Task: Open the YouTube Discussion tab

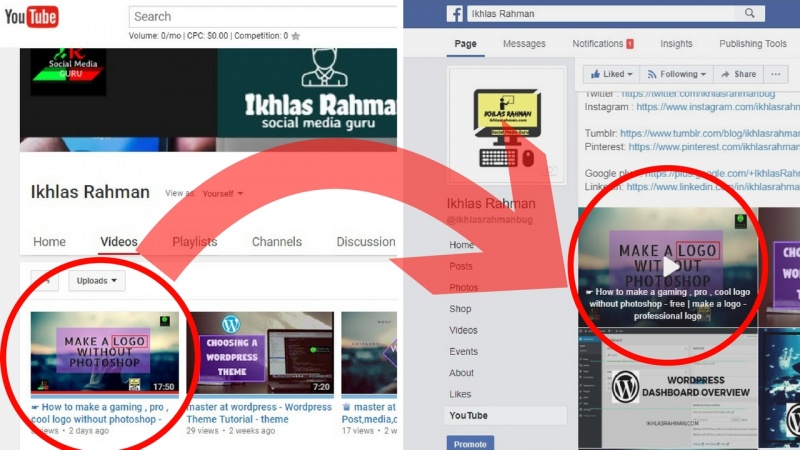Action: click(x=366, y=242)
